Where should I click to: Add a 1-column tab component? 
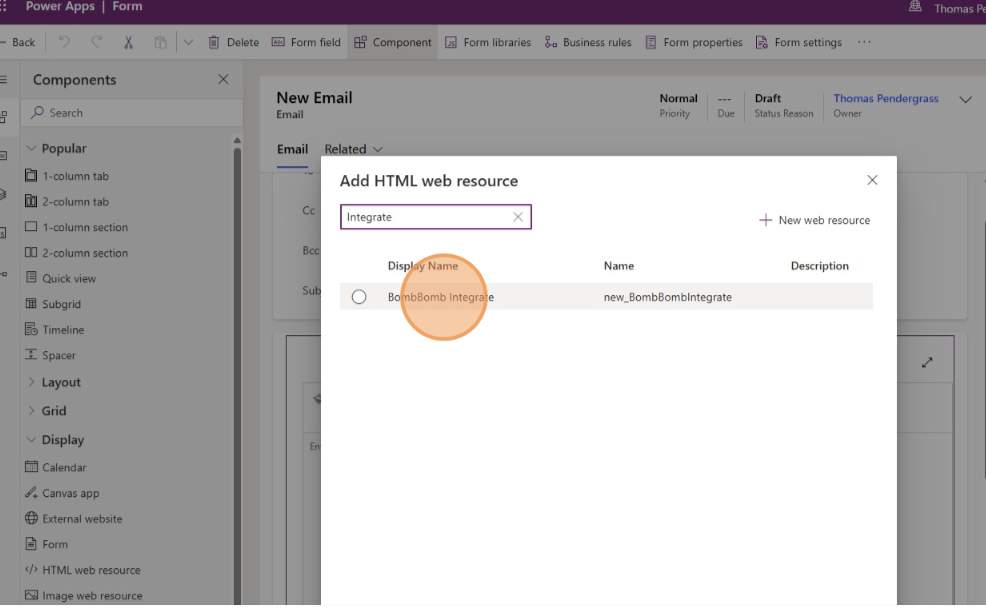[x=67, y=176]
